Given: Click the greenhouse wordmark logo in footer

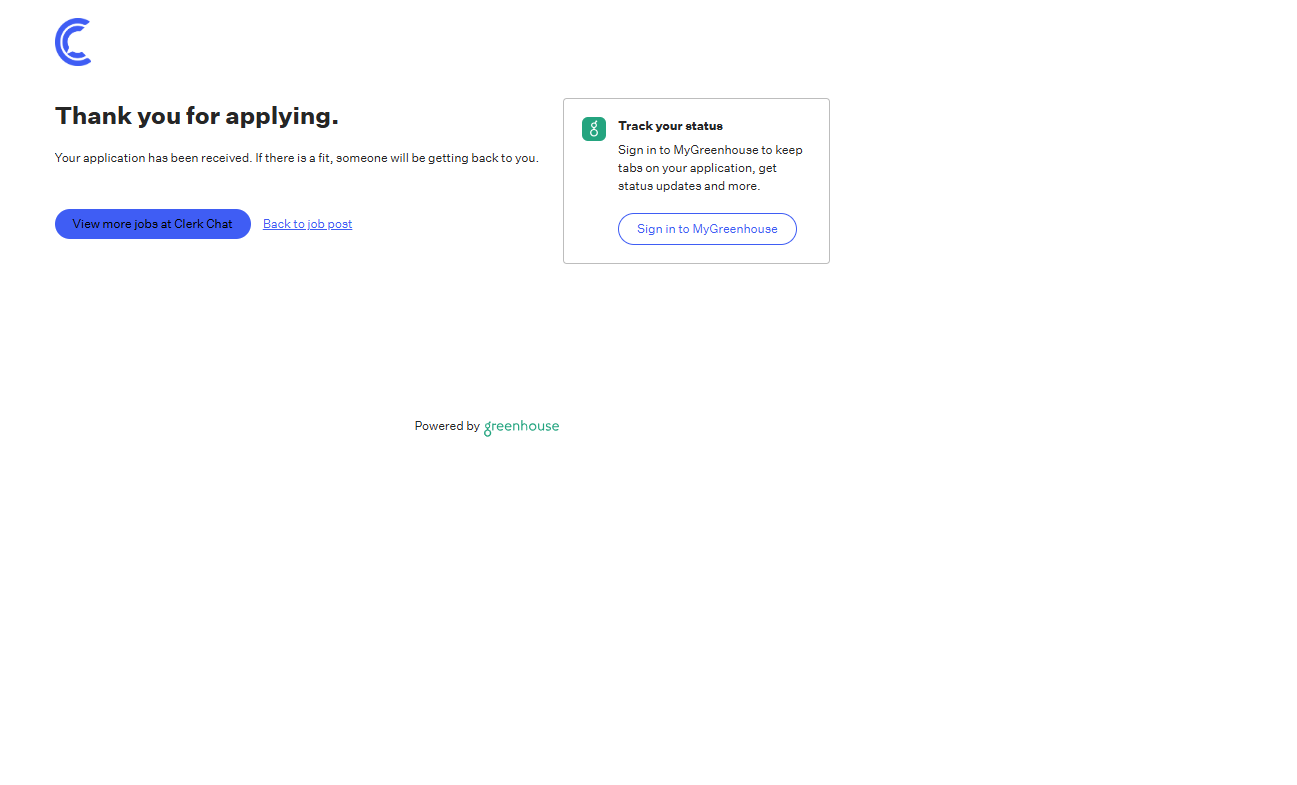Looking at the screenshot, I should click(521, 427).
